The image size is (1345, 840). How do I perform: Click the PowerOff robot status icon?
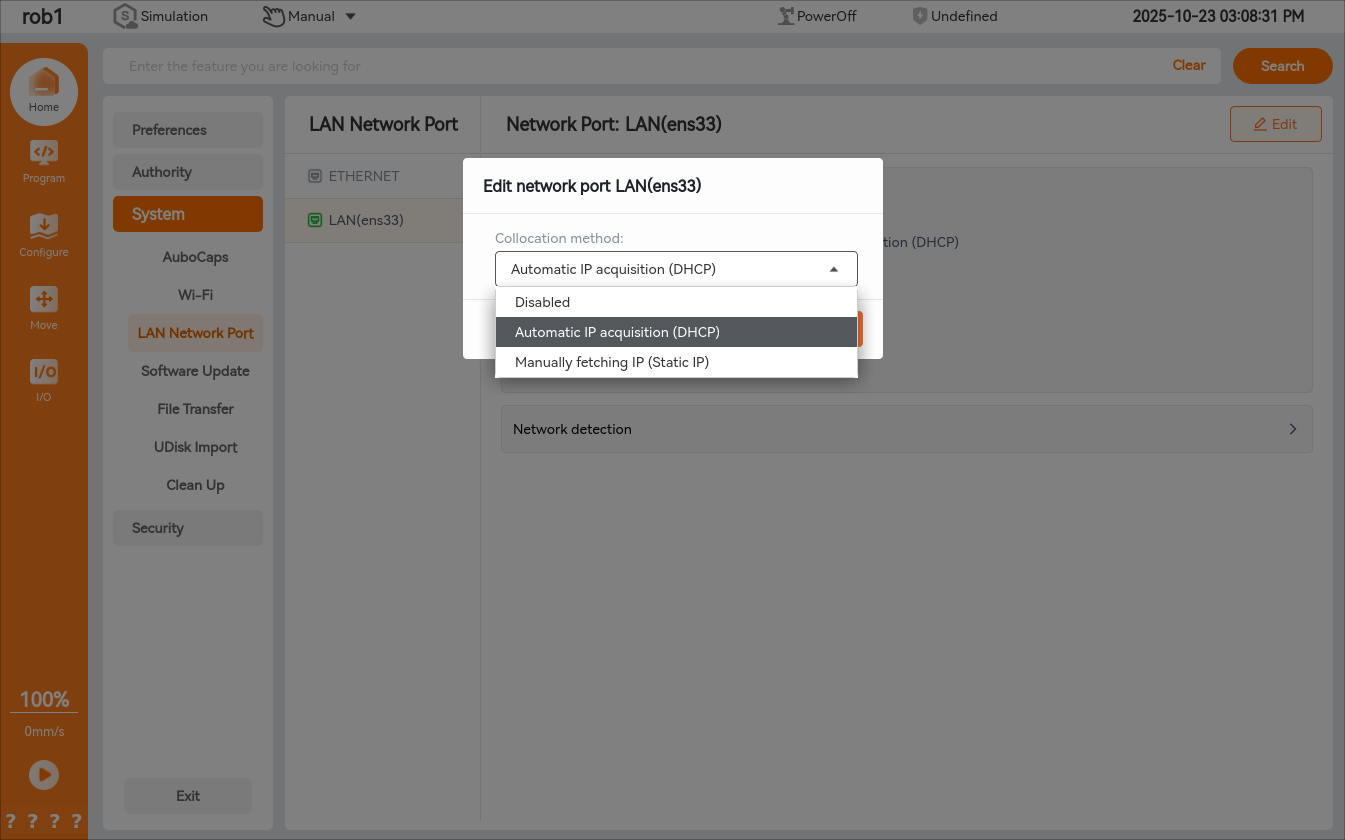pyautogui.click(x=787, y=16)
